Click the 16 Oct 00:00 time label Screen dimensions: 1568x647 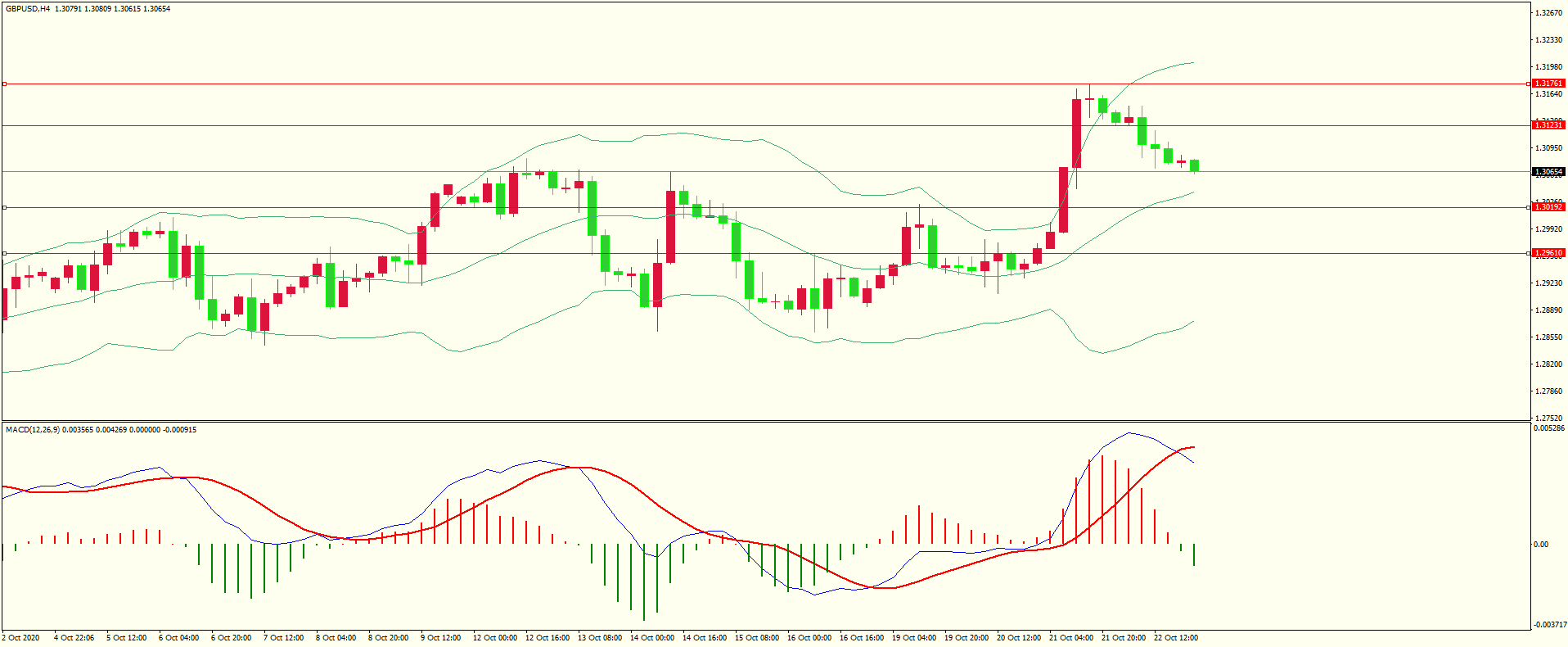point(809,638)
